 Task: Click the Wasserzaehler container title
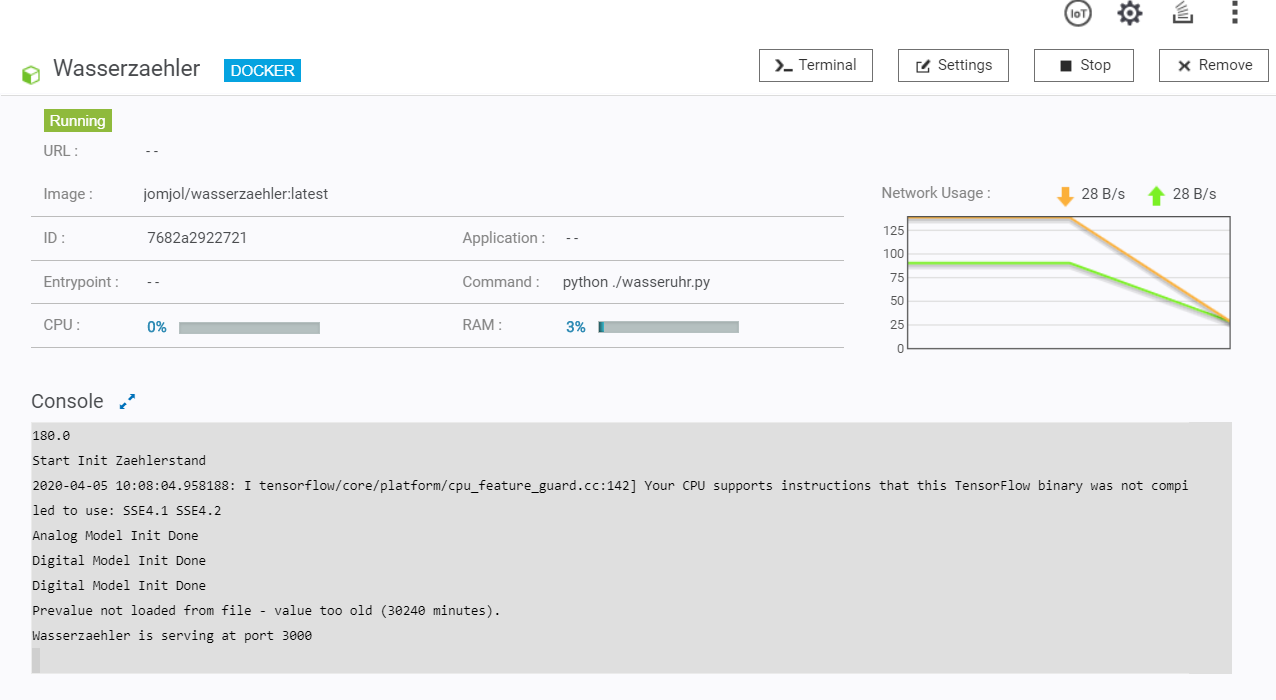click(127, 68)
